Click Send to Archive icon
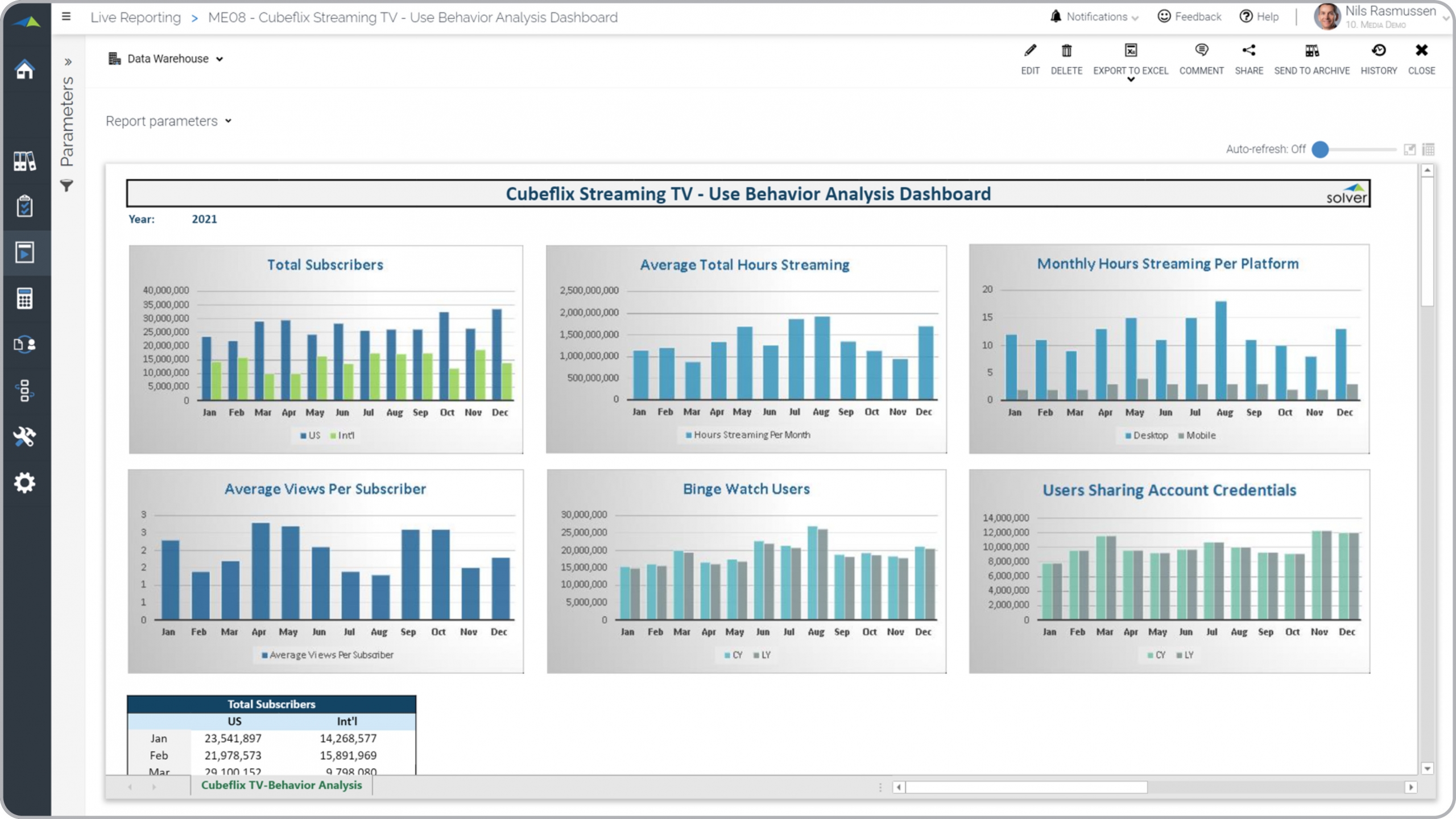Screen dimensions: 1456x819 pyautogui.click(x=1312, y=51)
